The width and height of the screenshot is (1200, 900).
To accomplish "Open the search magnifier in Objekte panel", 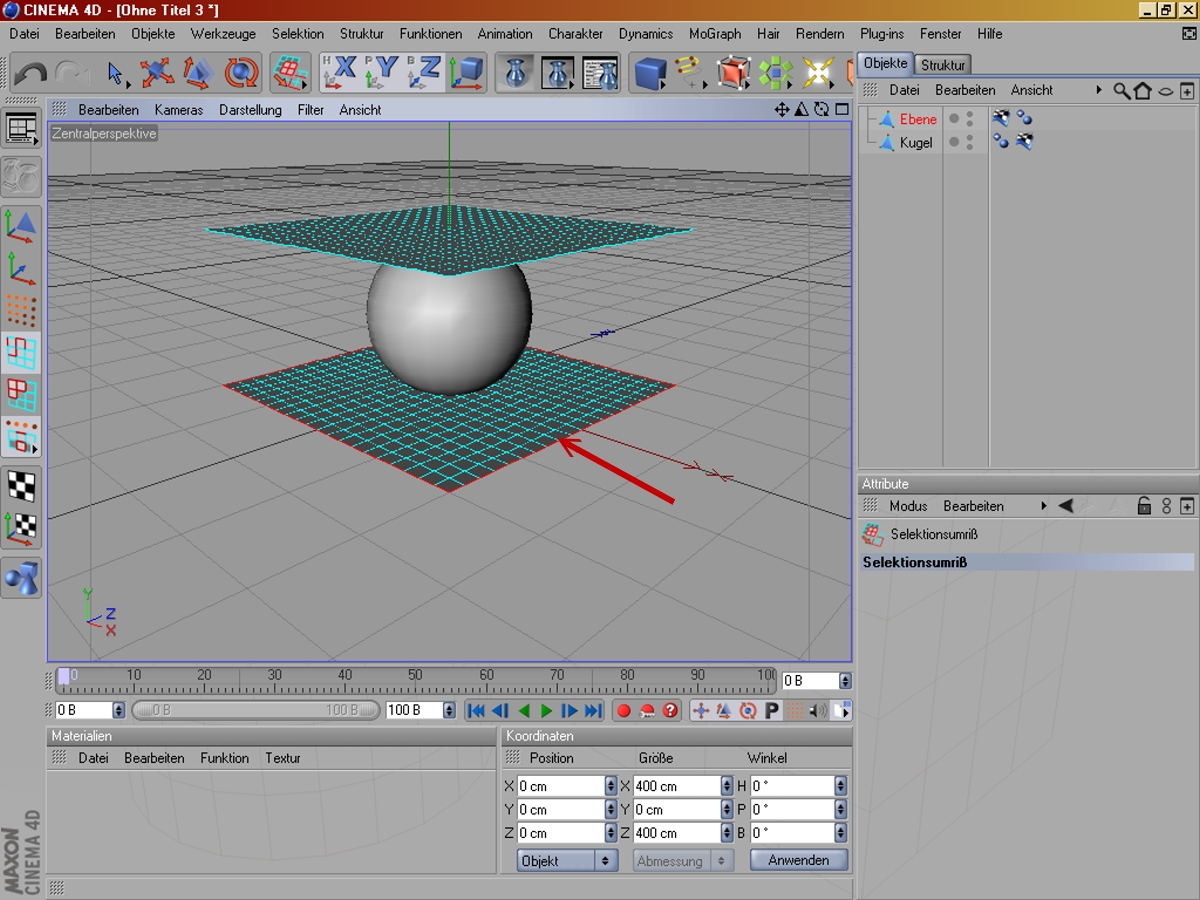I will point(1121,91).
